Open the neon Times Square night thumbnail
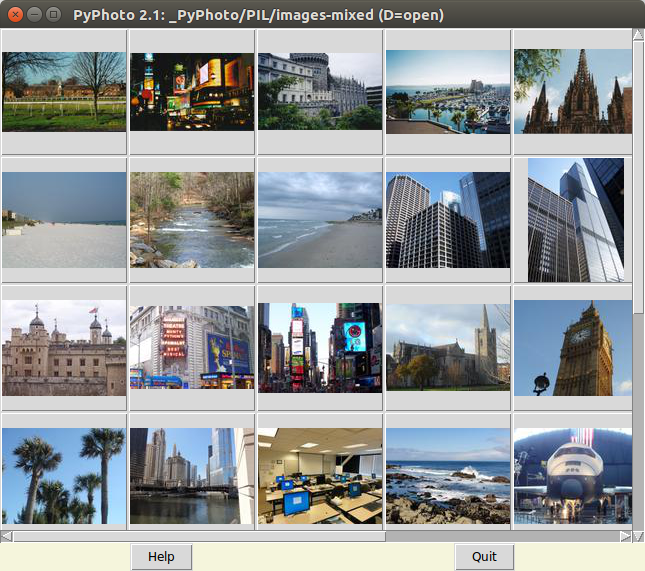This screenshot has width=645, height=571. 192,92
